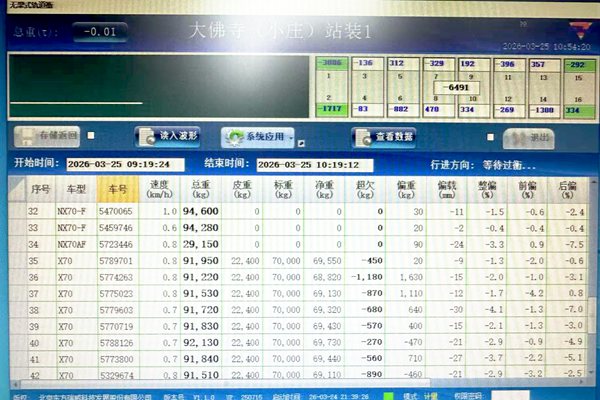Click the 退出 (exit) button icon

514,136
